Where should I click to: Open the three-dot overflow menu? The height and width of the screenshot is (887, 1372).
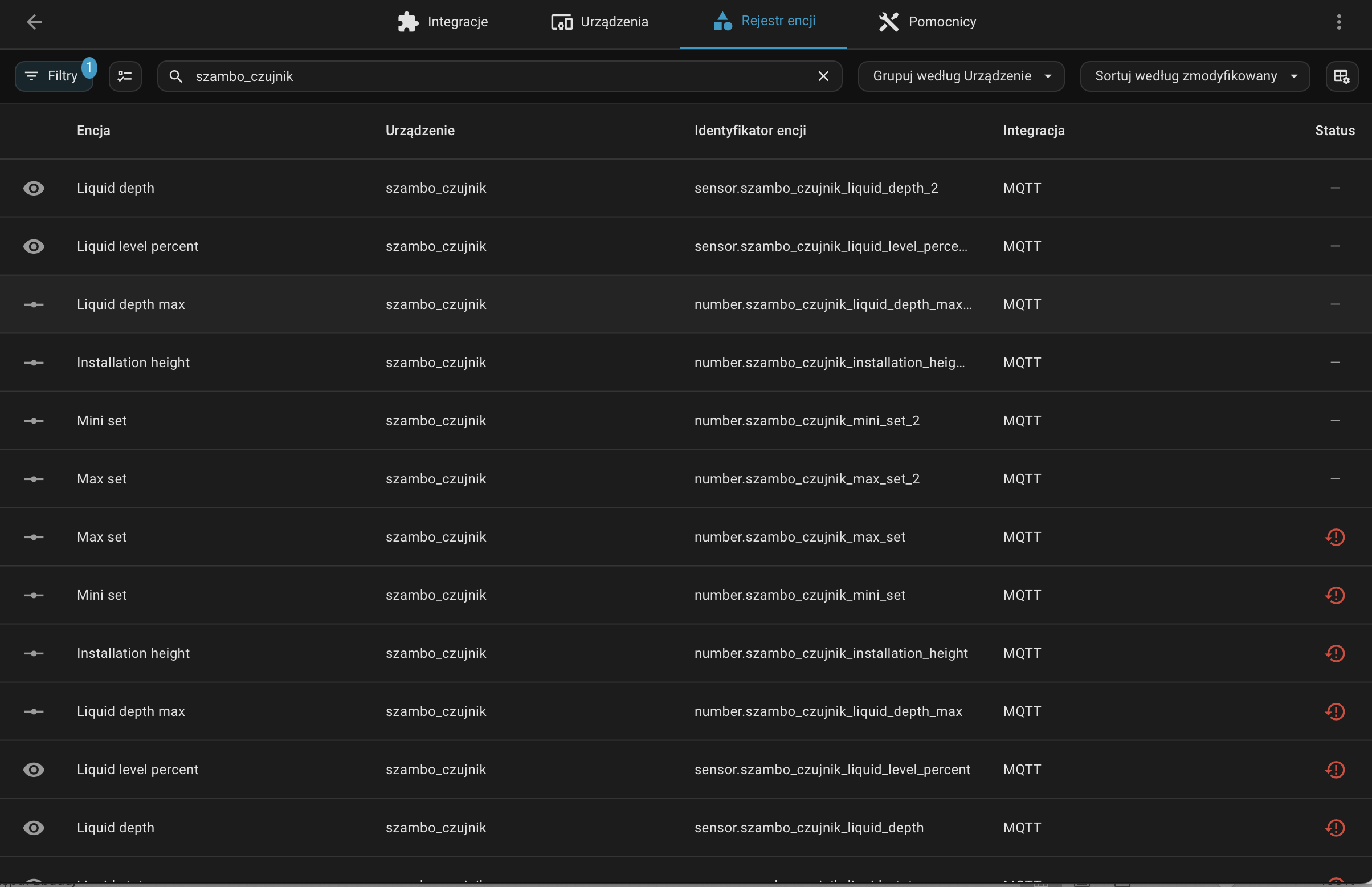[x=1338, y=22]
